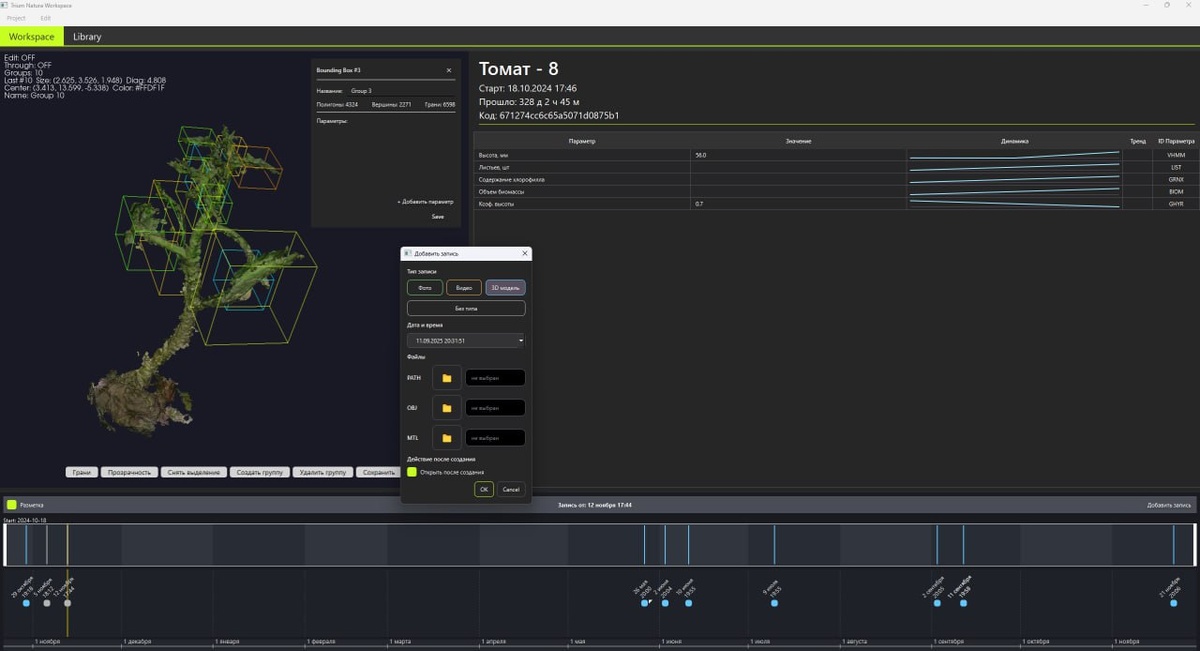Click the Тренд column header
1200x651 pixels.
coord(1138,141)
